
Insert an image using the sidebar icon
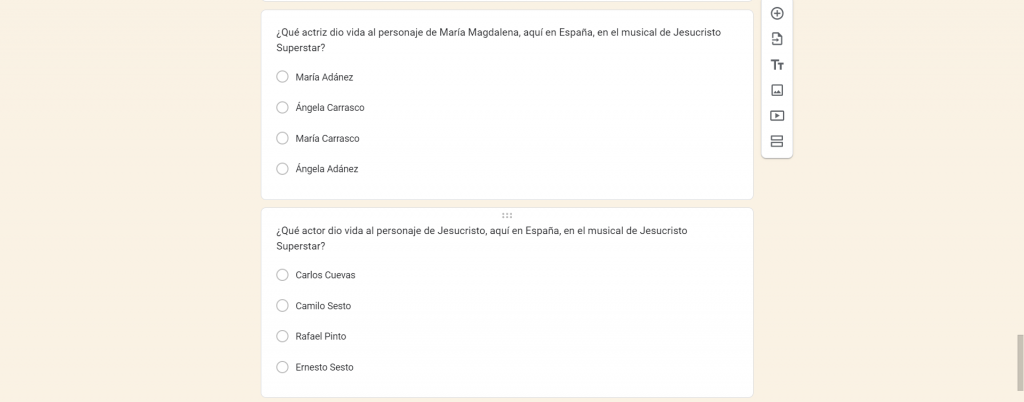[777, 90]
